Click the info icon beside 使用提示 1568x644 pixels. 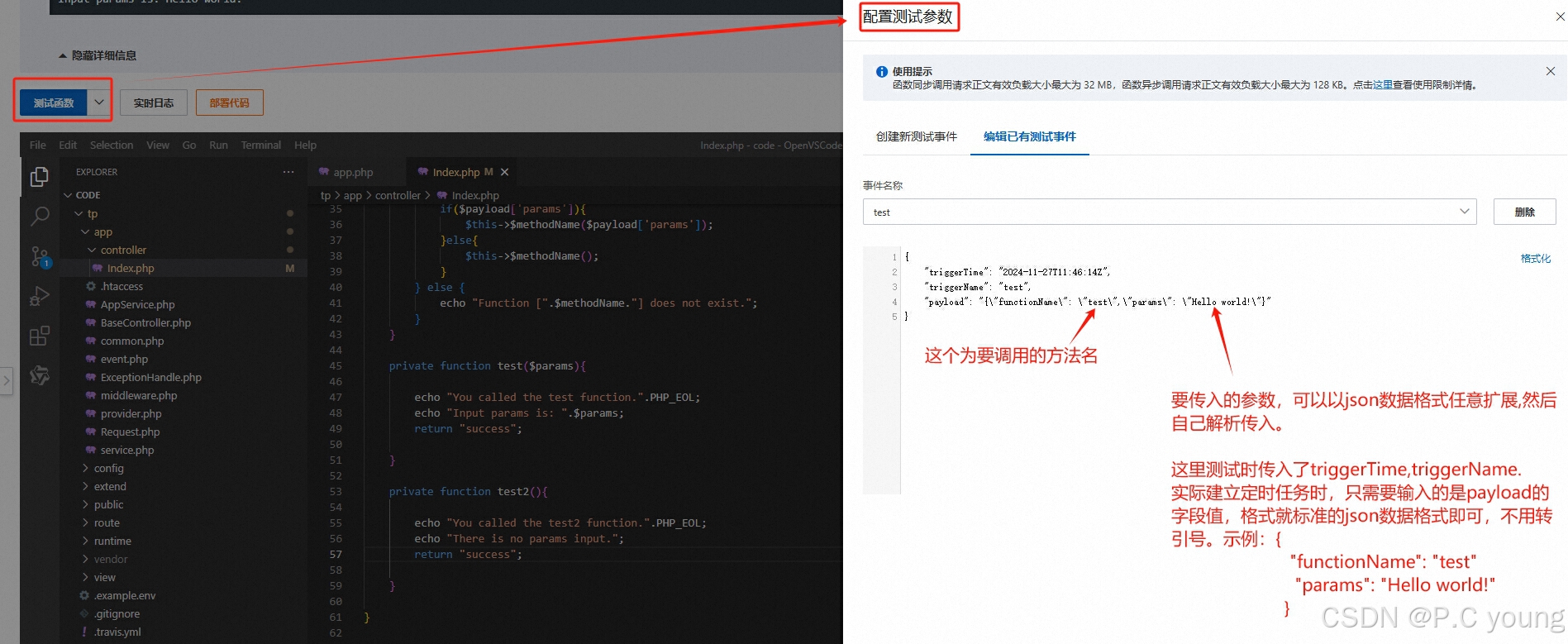pyautogui.click(x=882, y=72)
